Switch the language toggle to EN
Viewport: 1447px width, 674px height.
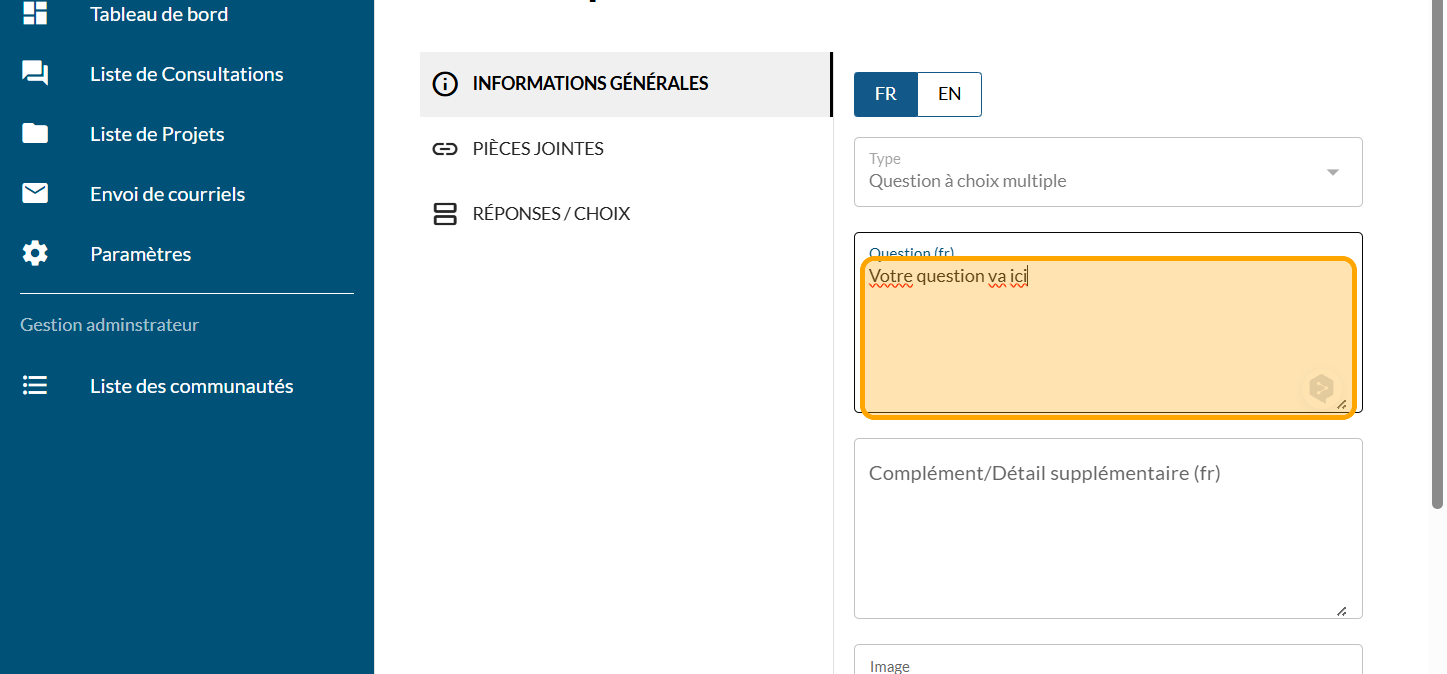(x=949, y=94)
